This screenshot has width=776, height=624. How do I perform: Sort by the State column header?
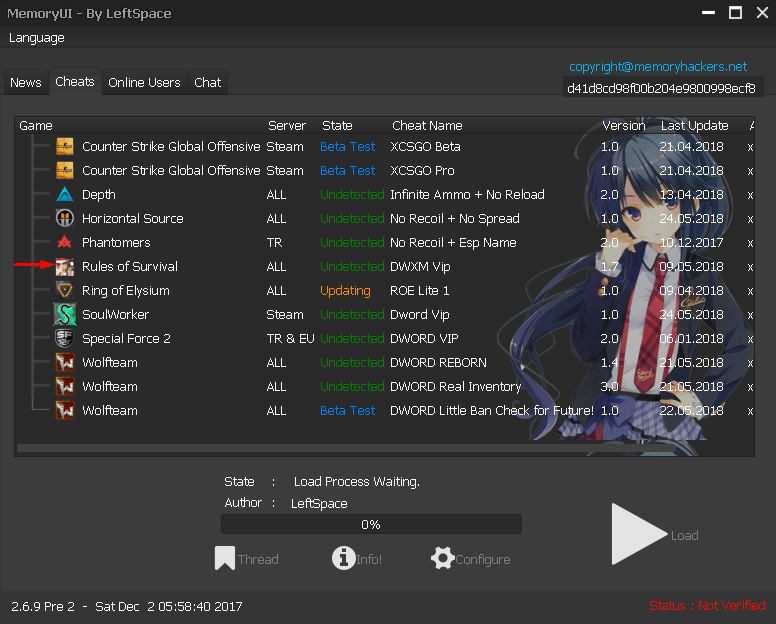[x=337, y=126]
